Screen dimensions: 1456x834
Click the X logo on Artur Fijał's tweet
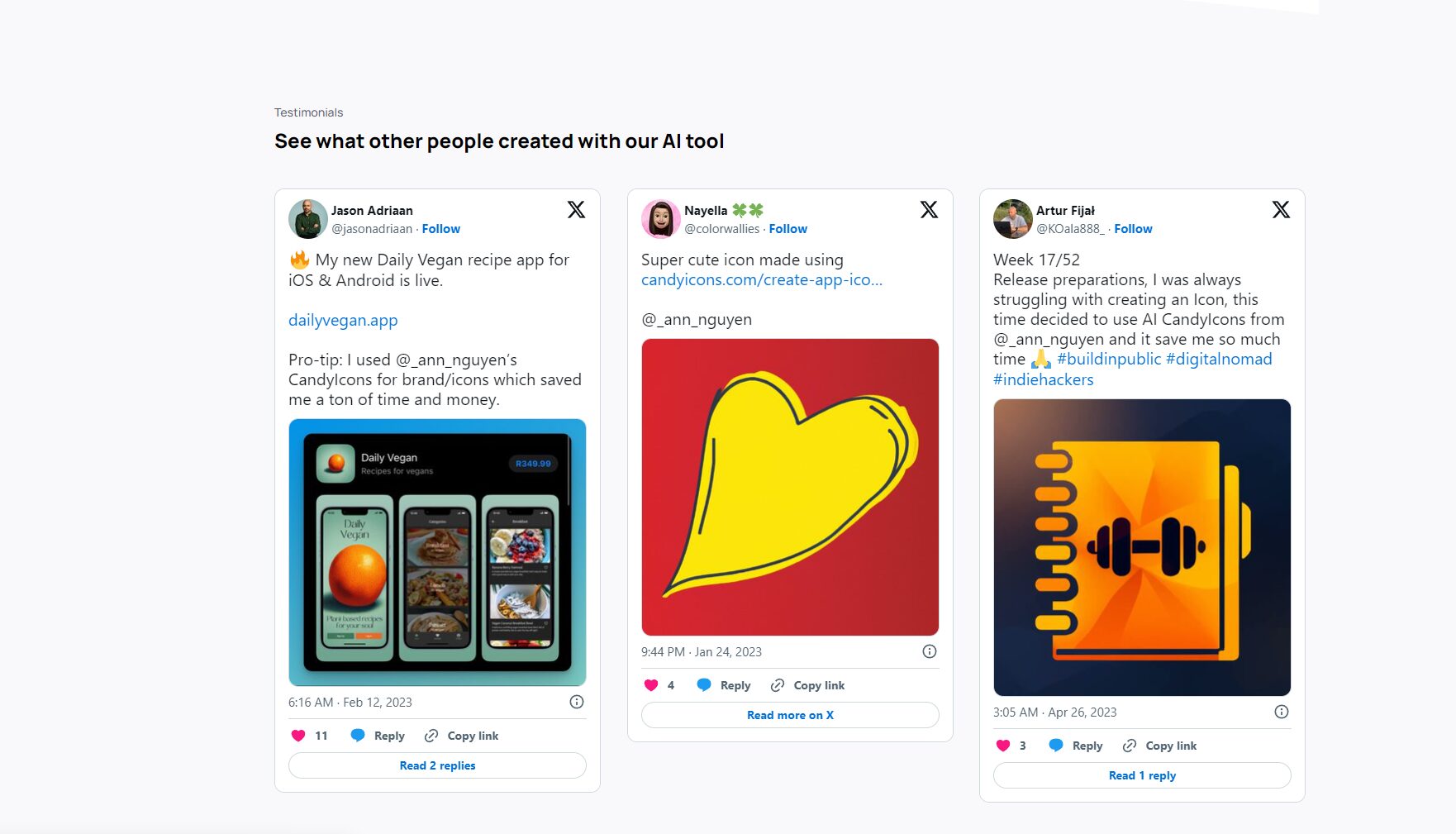[x=1281, y=210]
